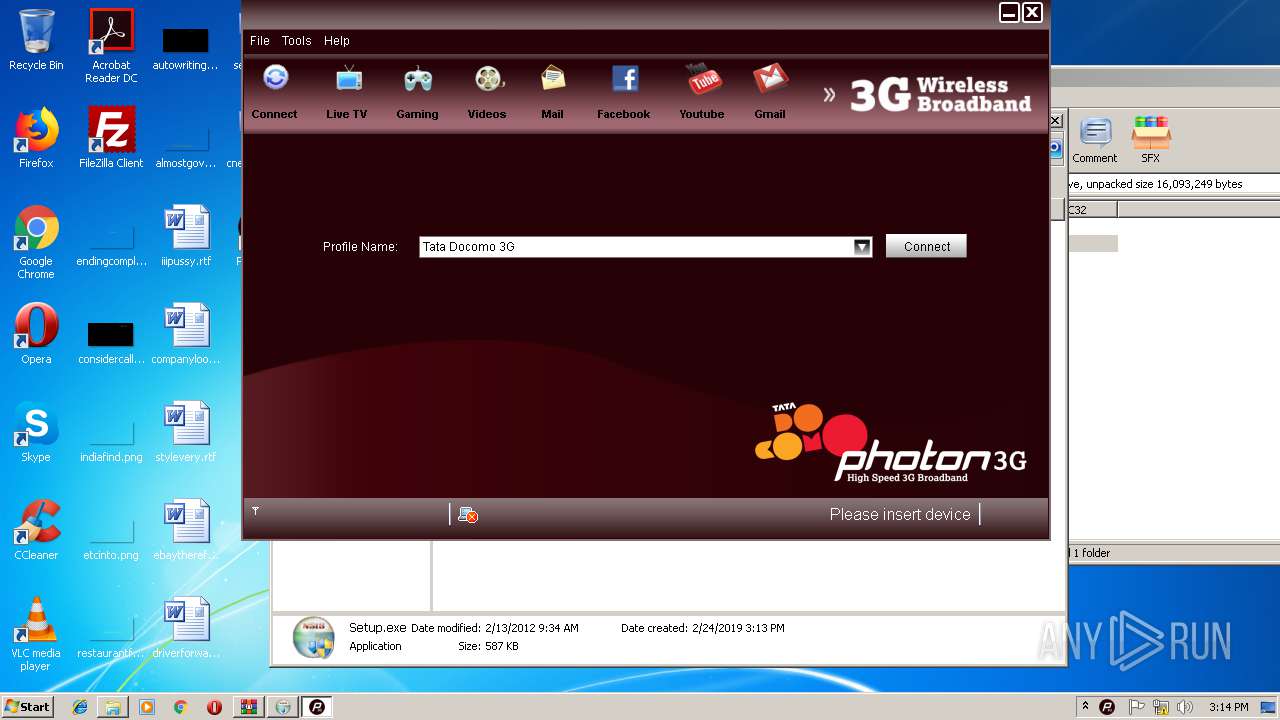The width and height of the screenshot is (1280, 720).
Task: Open Chrome from the taskbar
Action: (180, 707)
